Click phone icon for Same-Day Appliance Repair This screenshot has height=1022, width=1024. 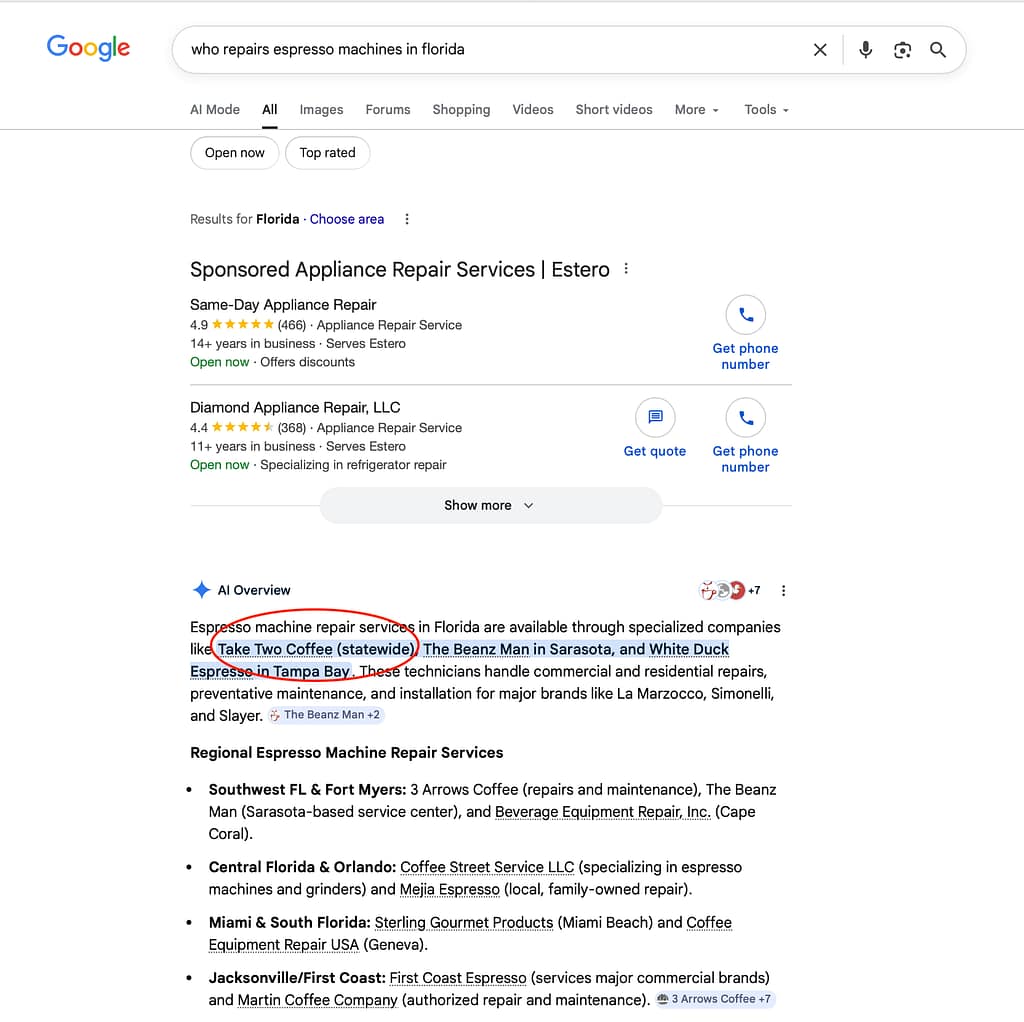tap(745, 315)
